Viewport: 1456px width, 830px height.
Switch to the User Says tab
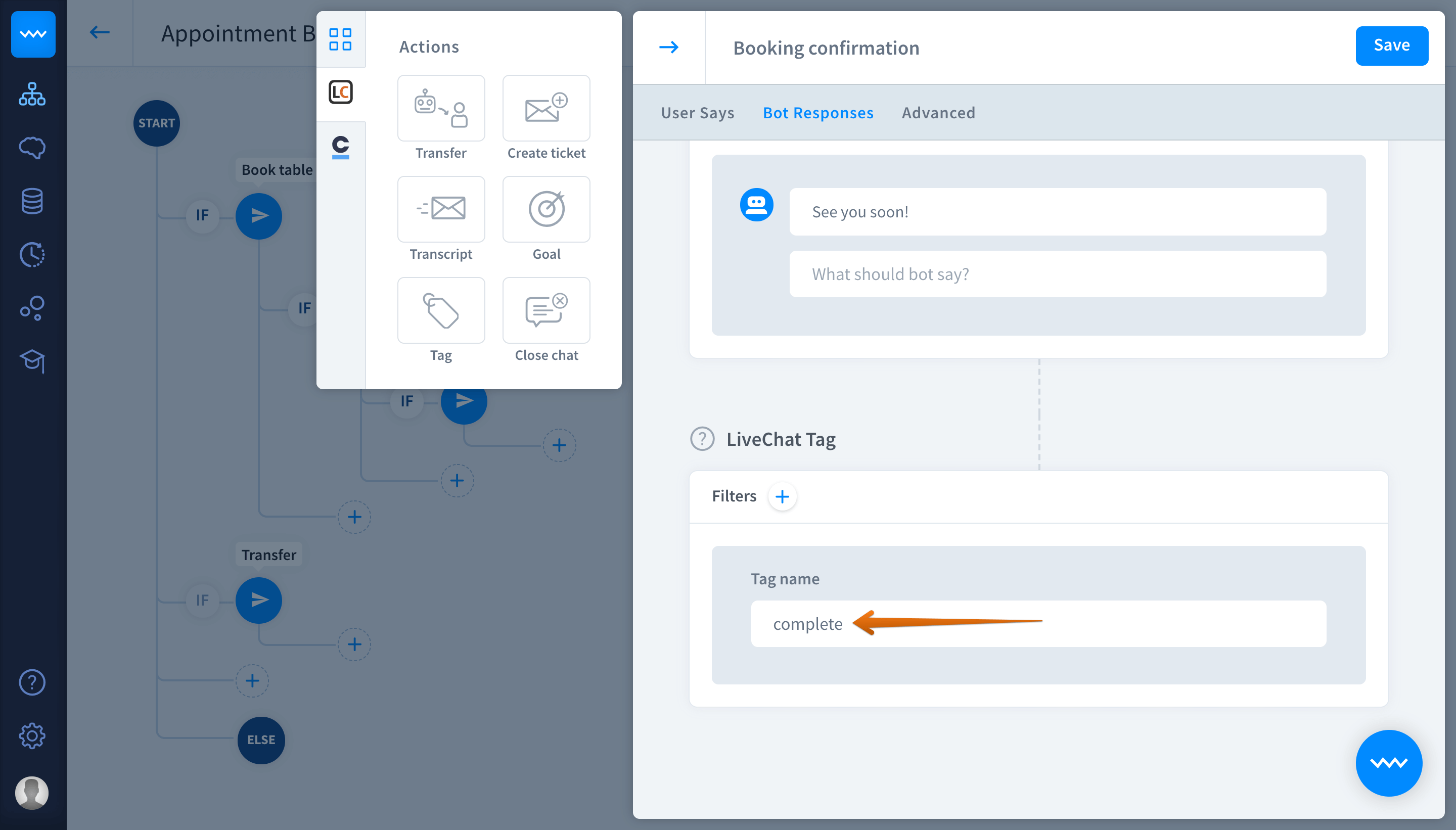pyautogui.click(x=697, y=113)
